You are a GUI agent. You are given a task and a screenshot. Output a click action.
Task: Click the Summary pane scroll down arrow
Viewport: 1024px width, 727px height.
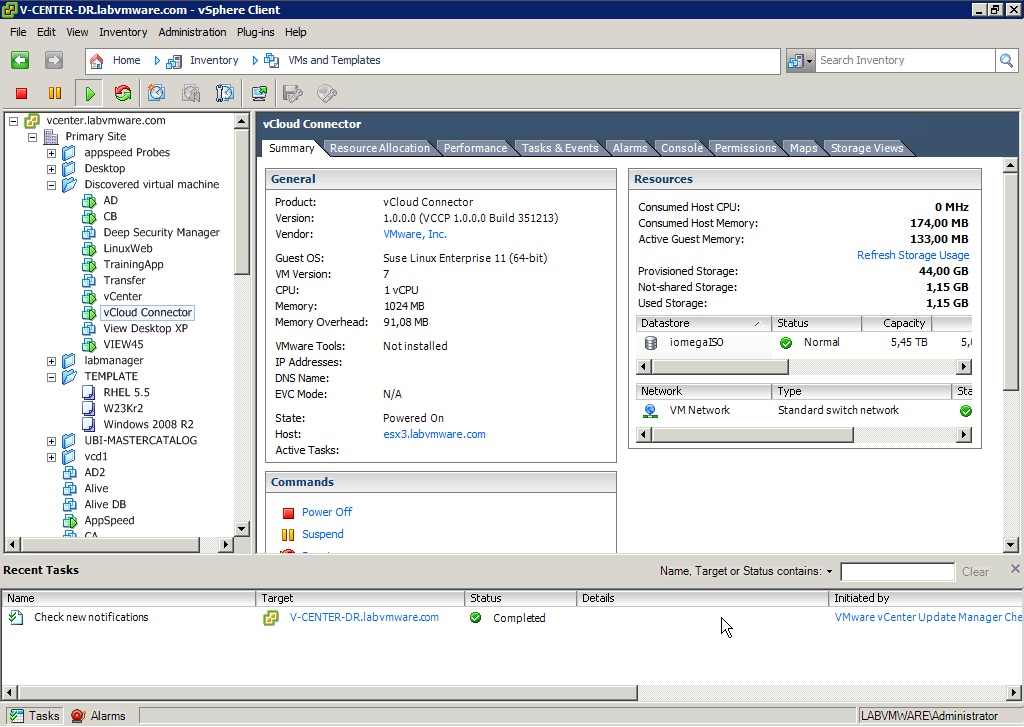[x=1010, y=545]
